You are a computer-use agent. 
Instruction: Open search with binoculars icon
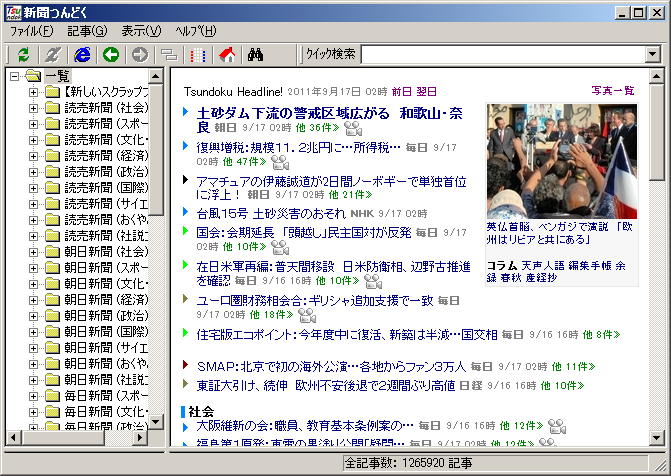point(255,55)
